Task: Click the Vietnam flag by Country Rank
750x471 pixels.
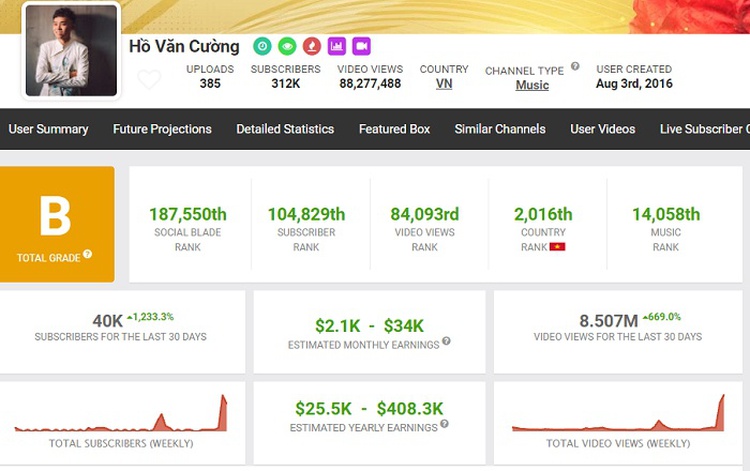Action: click(x=558, y=246)
